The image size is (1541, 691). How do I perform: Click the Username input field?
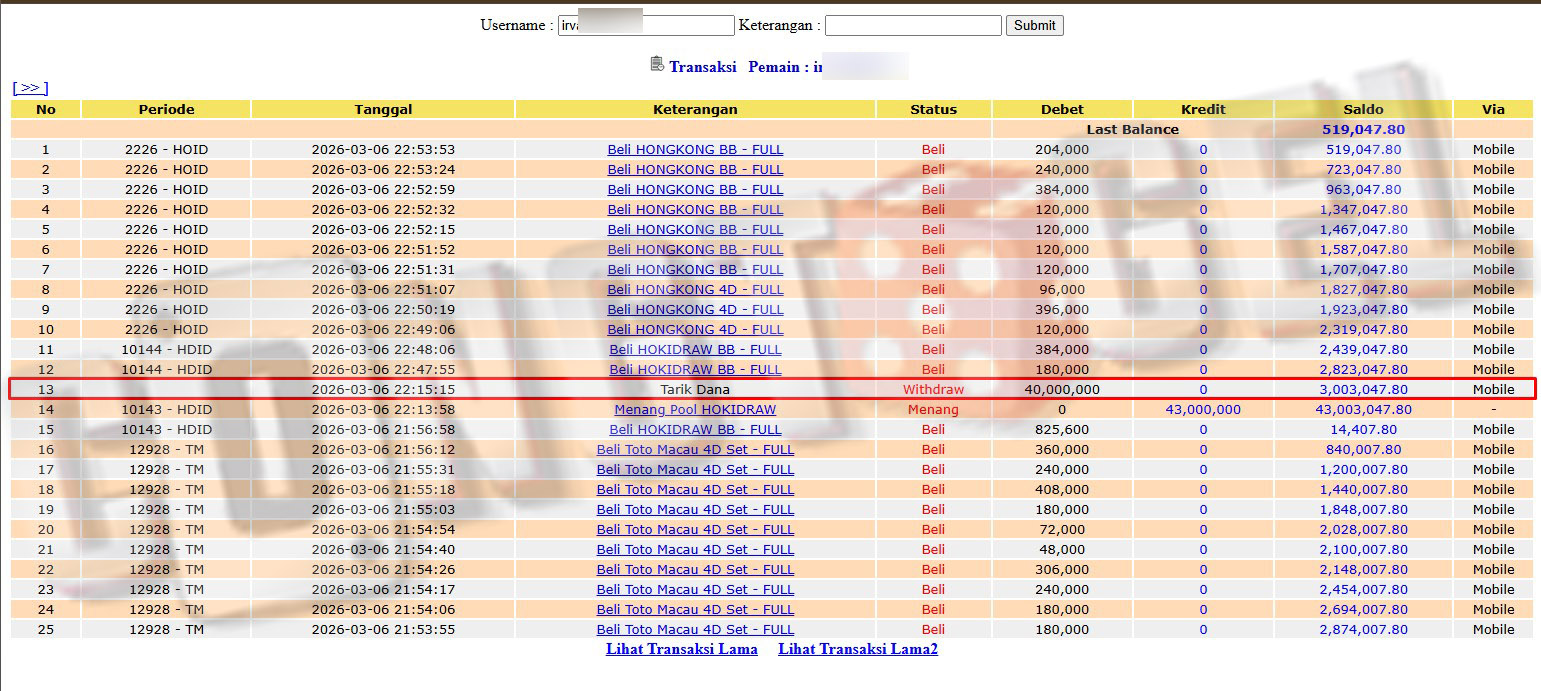646,25
